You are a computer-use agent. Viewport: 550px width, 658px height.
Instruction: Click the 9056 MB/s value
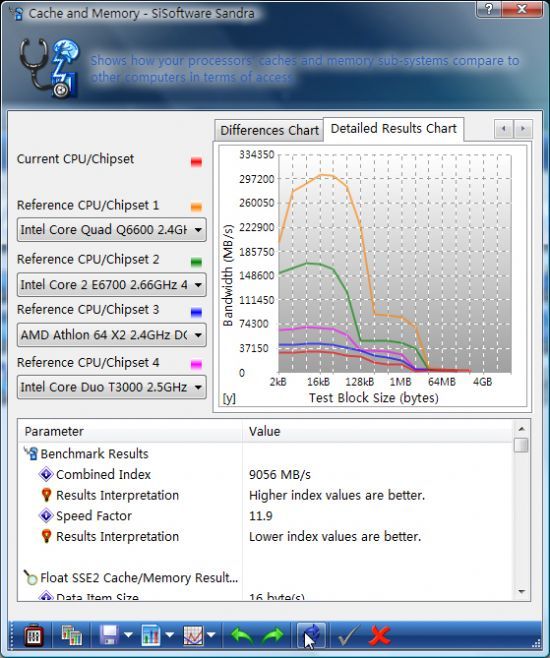pyautogui.click(x=280, y=475)
